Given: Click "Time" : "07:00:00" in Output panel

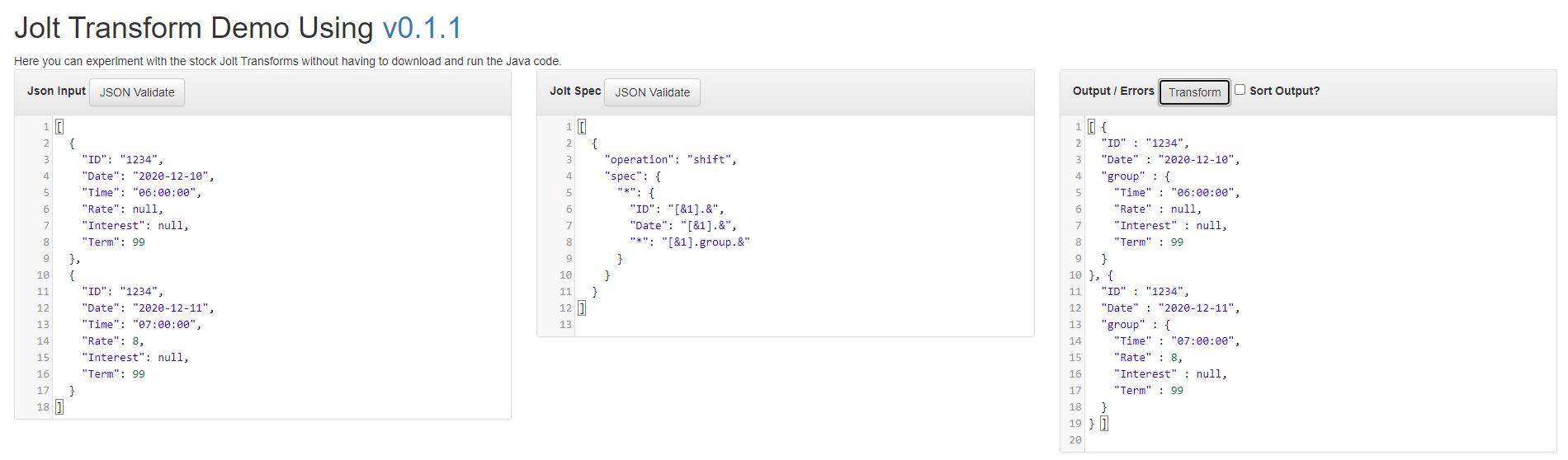Looking at the screenshot, I should pyautogui.click(x=1177, y=340).
